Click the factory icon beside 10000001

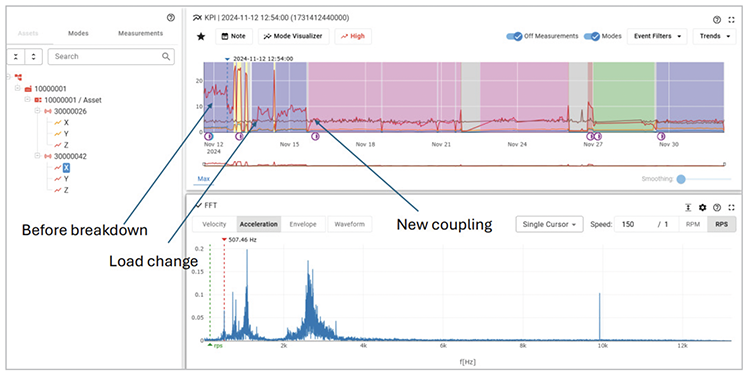click(28, 89)
